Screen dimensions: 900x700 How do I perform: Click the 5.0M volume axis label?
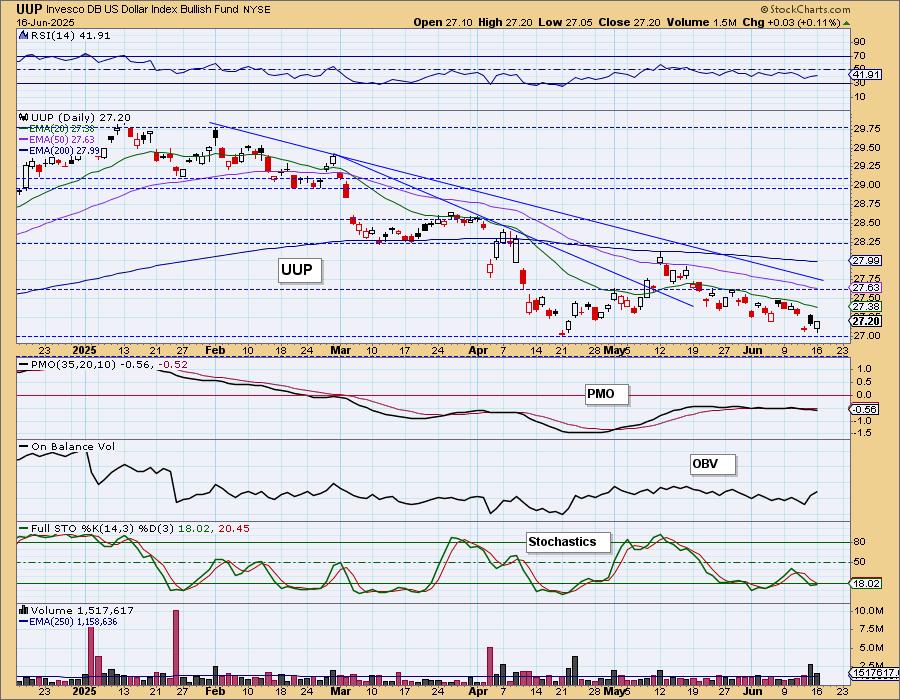(869, 648)
